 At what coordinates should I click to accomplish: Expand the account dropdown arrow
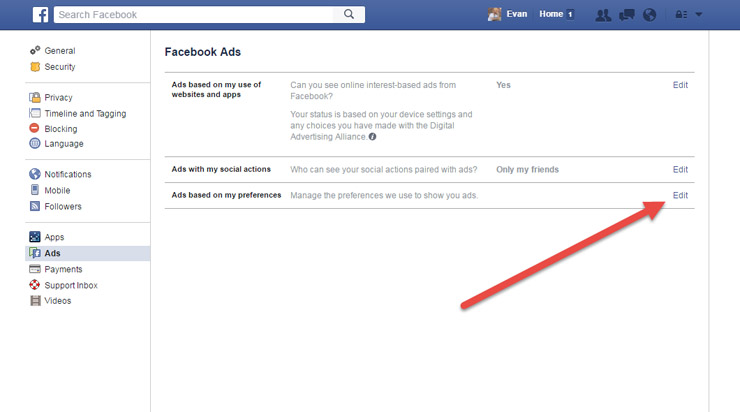[699, 15]
